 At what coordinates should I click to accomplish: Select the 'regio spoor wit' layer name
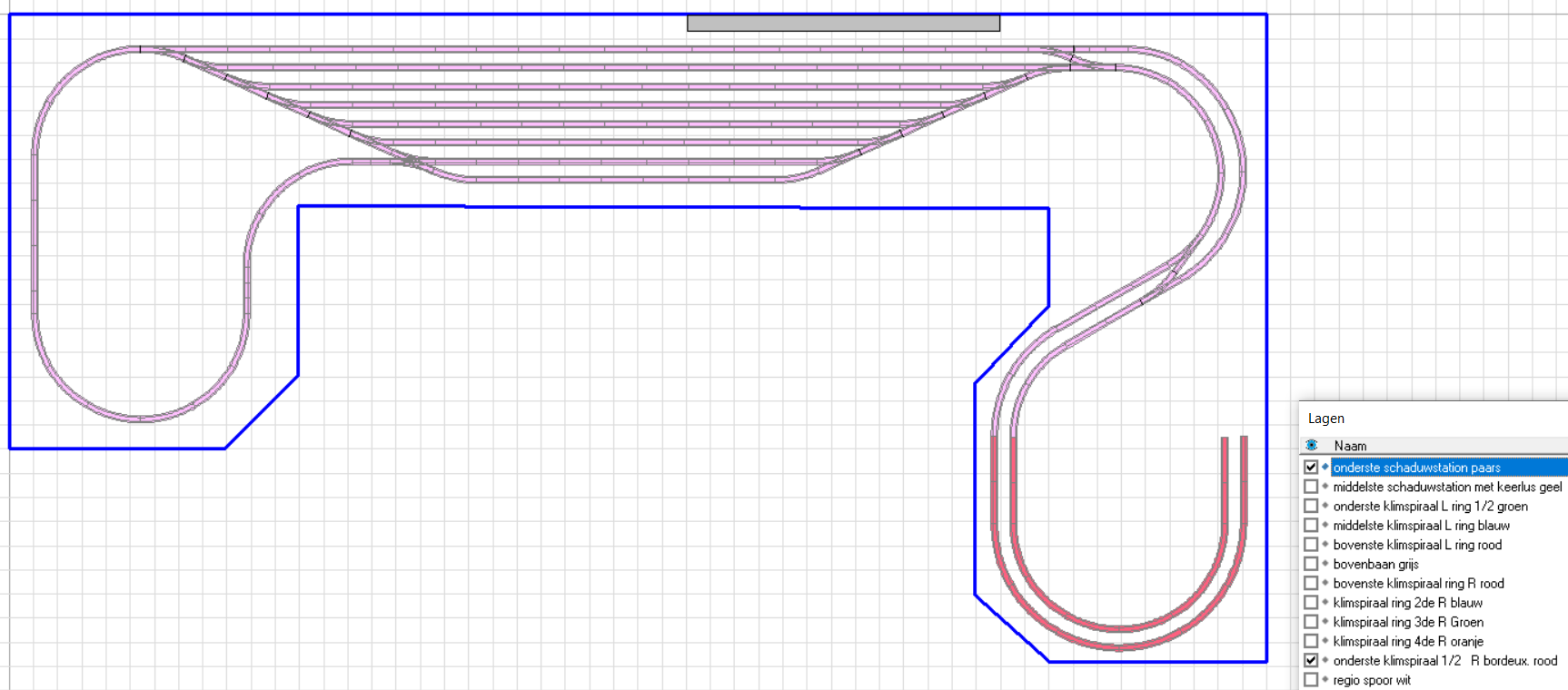coord(1372,680)
